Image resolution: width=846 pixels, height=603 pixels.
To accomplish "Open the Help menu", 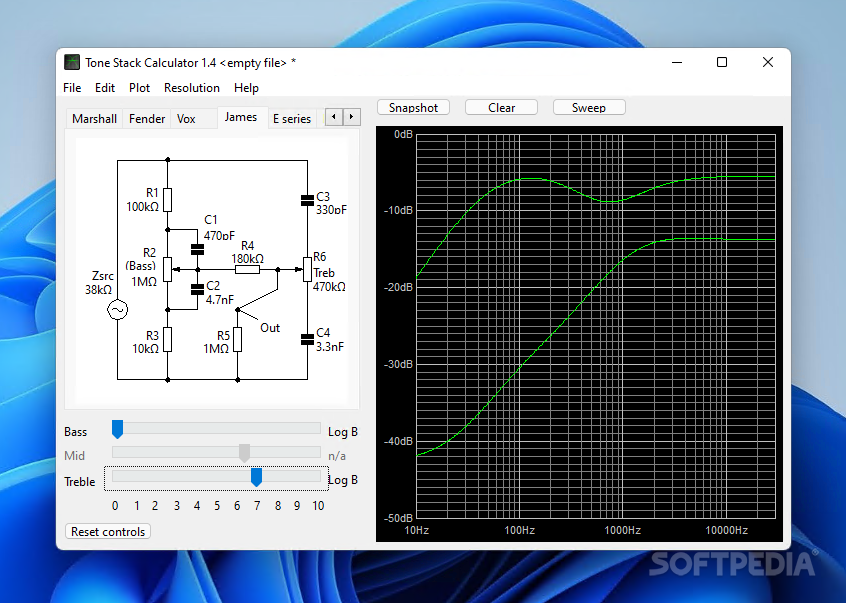I will (x=246, y=88).
